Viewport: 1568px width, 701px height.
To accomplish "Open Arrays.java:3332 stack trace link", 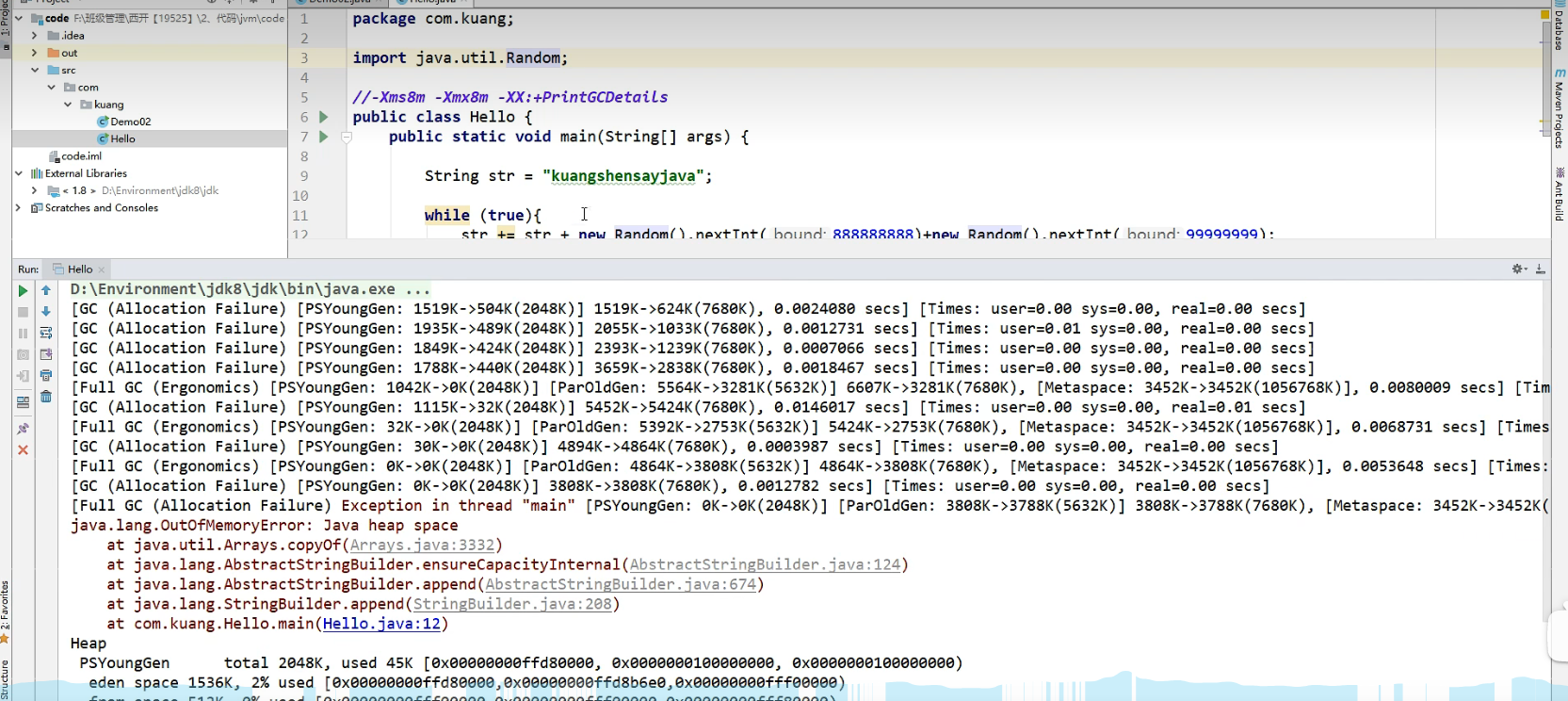I will 422,546.
